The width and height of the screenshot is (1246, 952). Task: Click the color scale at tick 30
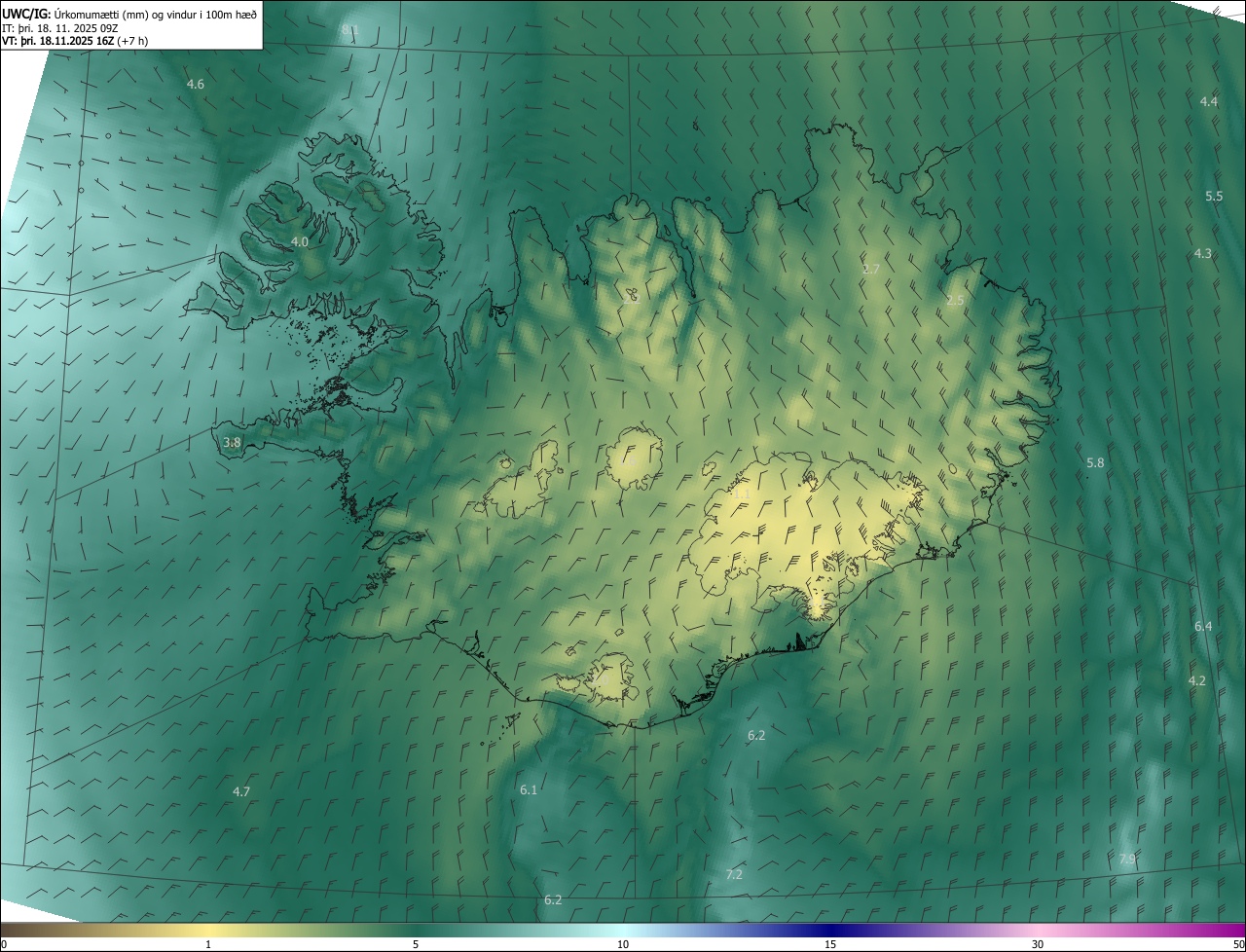coord(1038,945)
